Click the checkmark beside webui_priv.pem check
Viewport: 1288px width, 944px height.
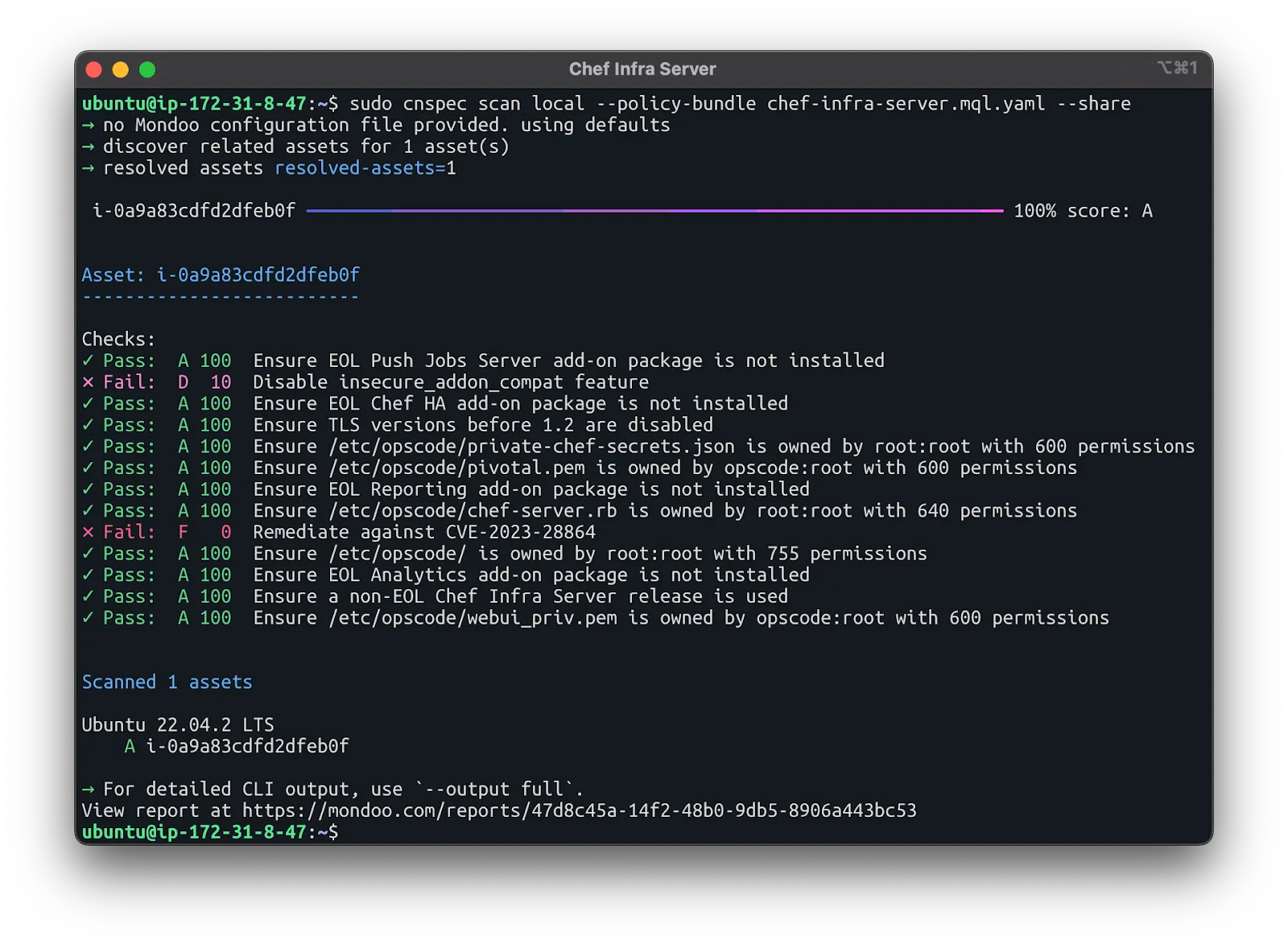pyautogui.click(x=88, y=618)
